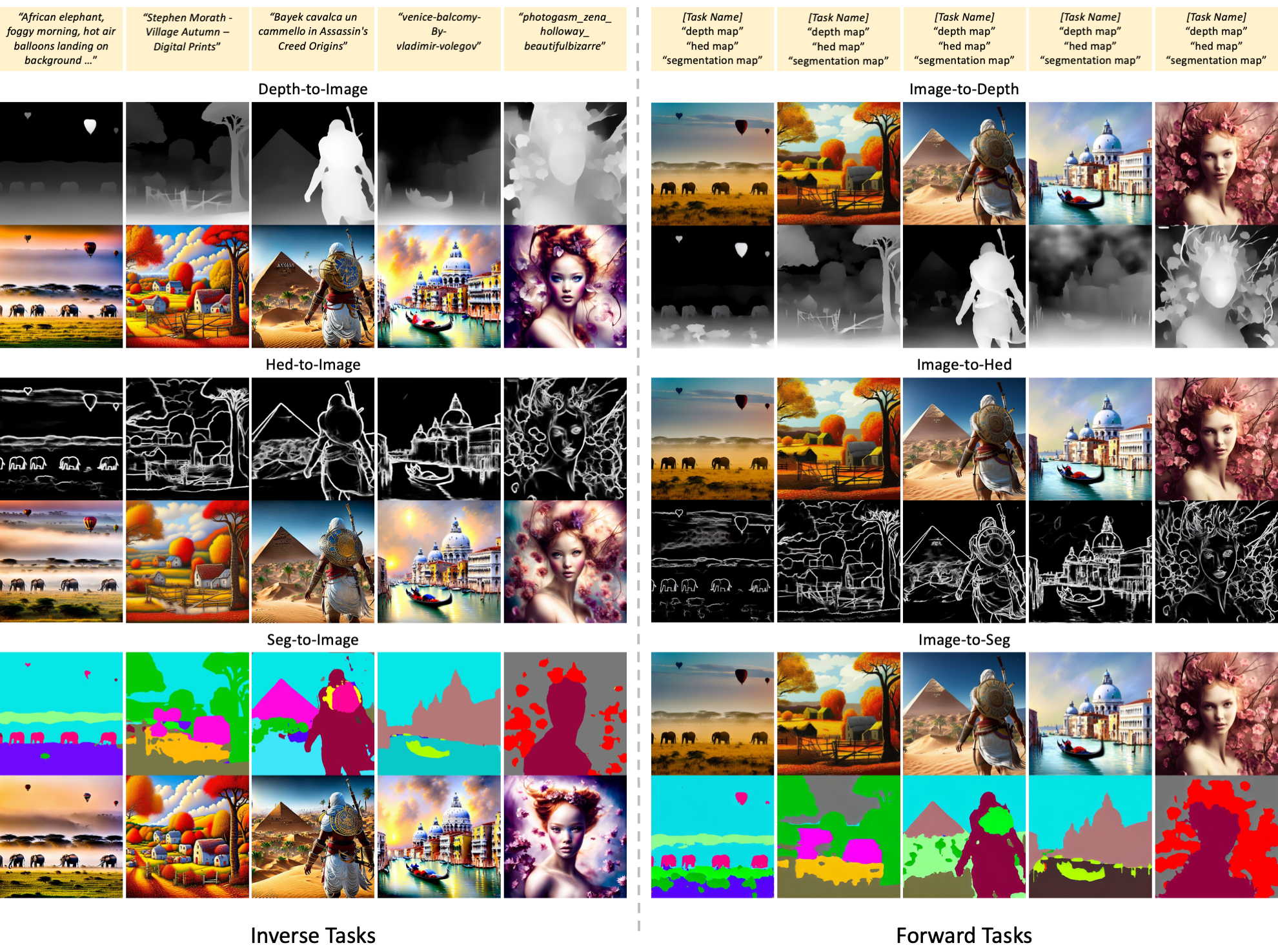The image size is (1278, 952).
Task: Click the woman's face segmentation under Image-to-Seg
Action: 1216,836
